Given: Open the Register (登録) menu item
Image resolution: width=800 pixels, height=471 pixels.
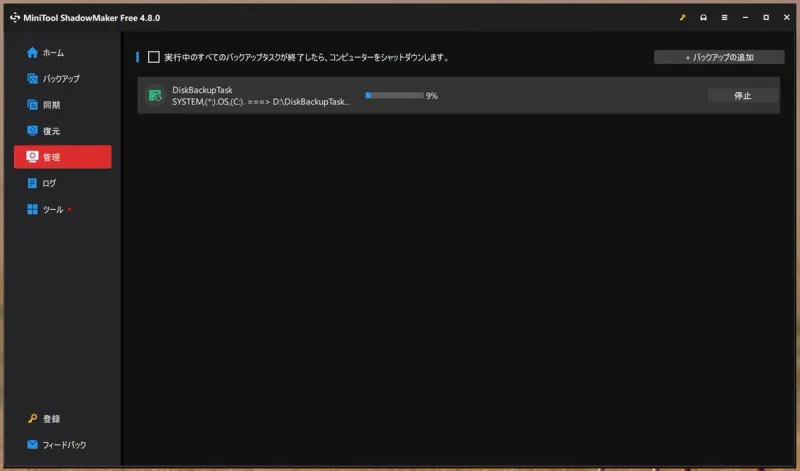Looking at the screenshot, I should pyautogui.click(x=50, y=419).
